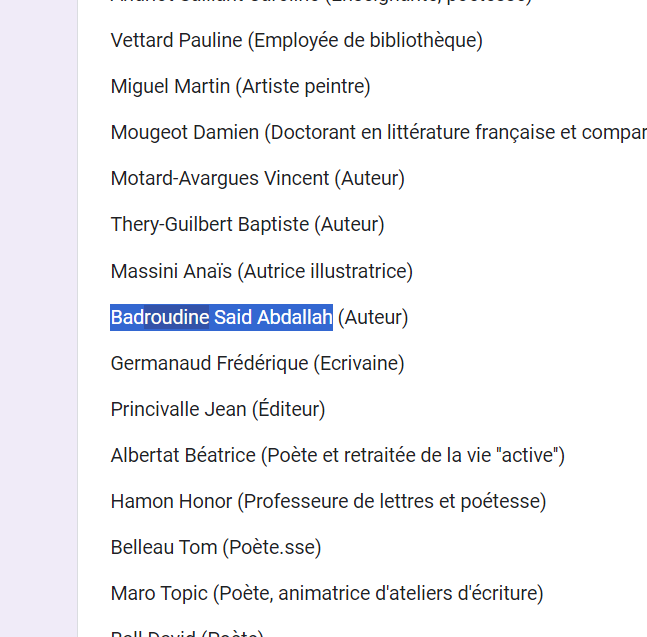This screenshot has width=647, height=637.
Task: Select the Massini Anaïs Autrice illustratrice line
Action: 262,271
